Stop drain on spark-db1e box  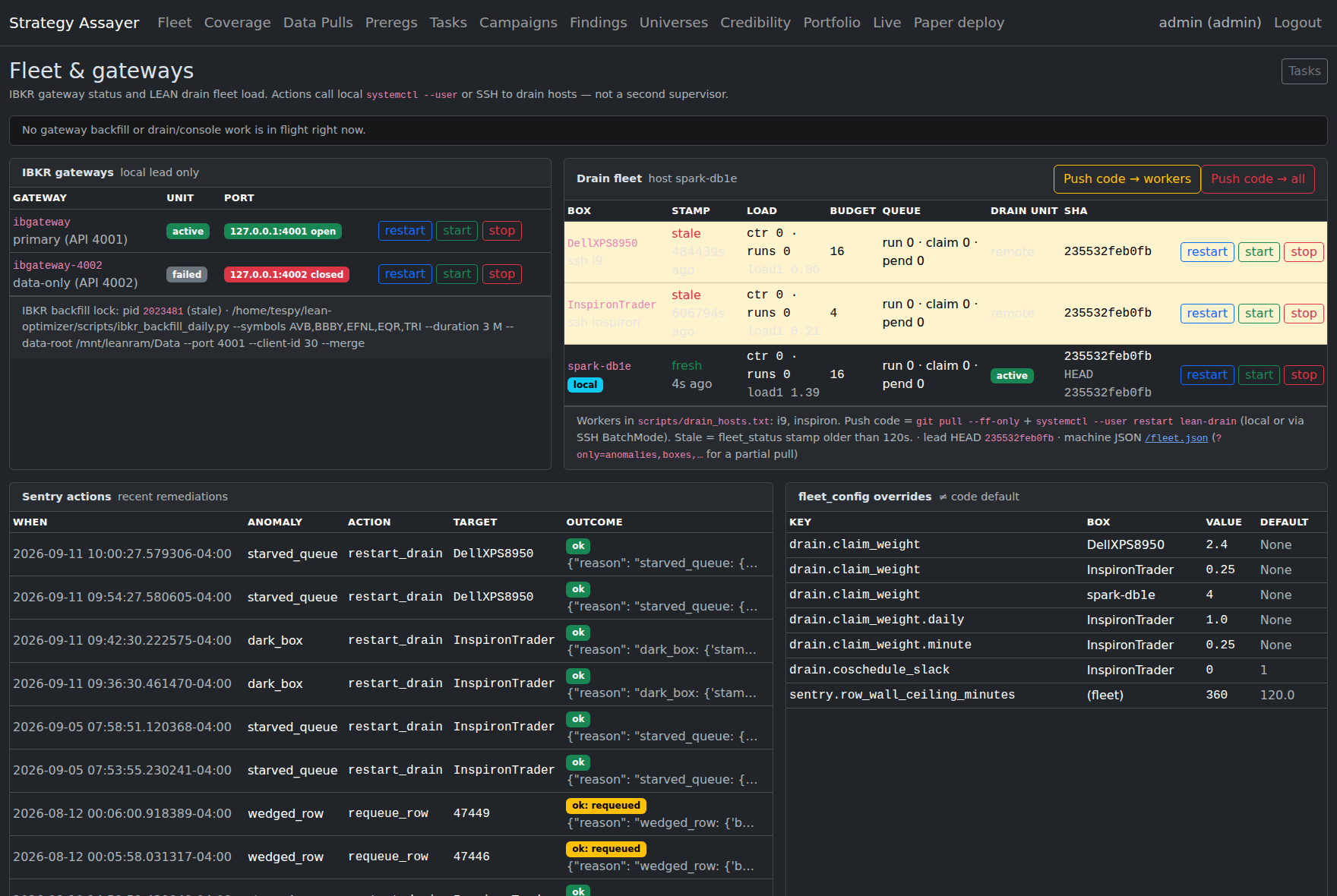[1304, 375]
